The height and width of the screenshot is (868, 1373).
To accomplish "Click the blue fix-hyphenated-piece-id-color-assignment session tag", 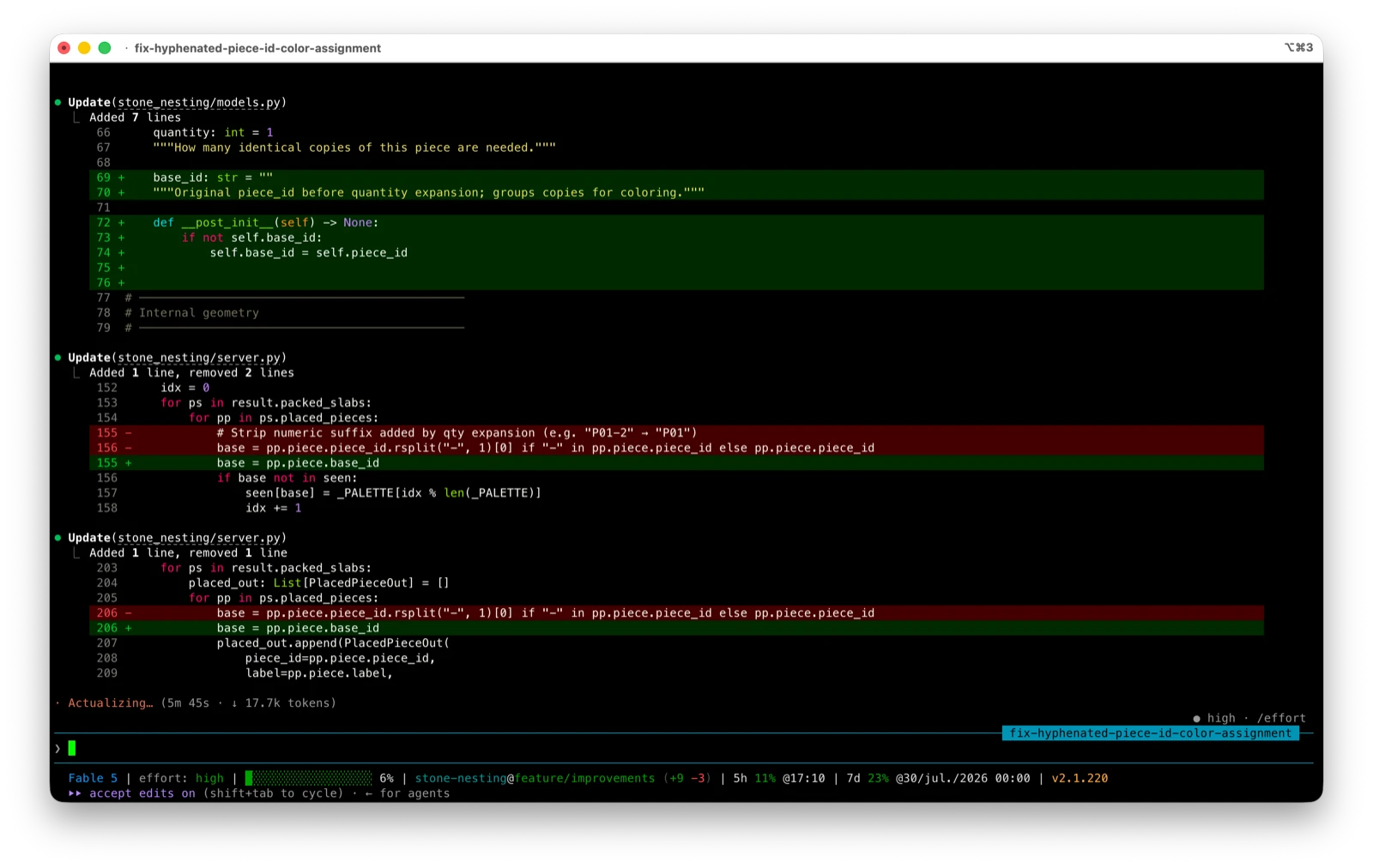I will tap(1150, 733).
